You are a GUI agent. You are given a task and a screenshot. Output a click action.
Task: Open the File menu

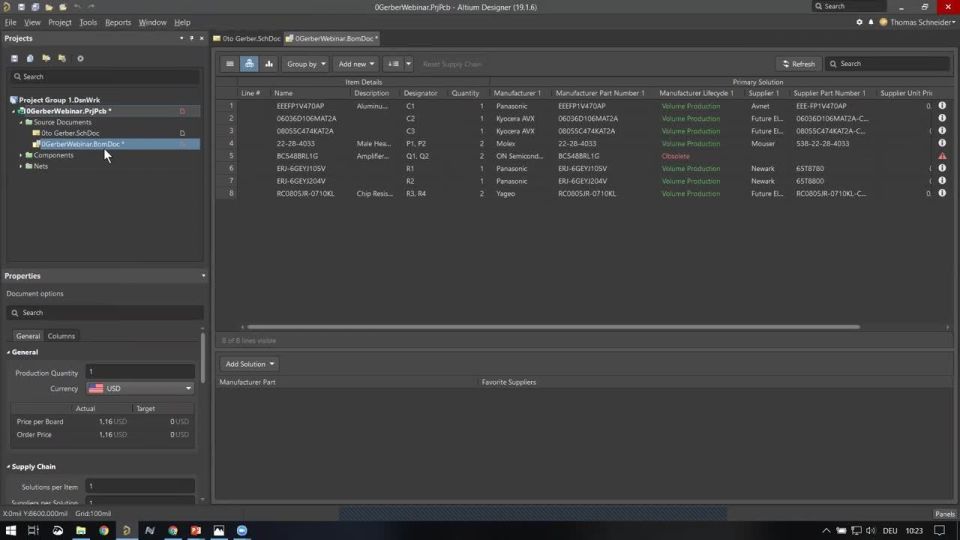10,22
